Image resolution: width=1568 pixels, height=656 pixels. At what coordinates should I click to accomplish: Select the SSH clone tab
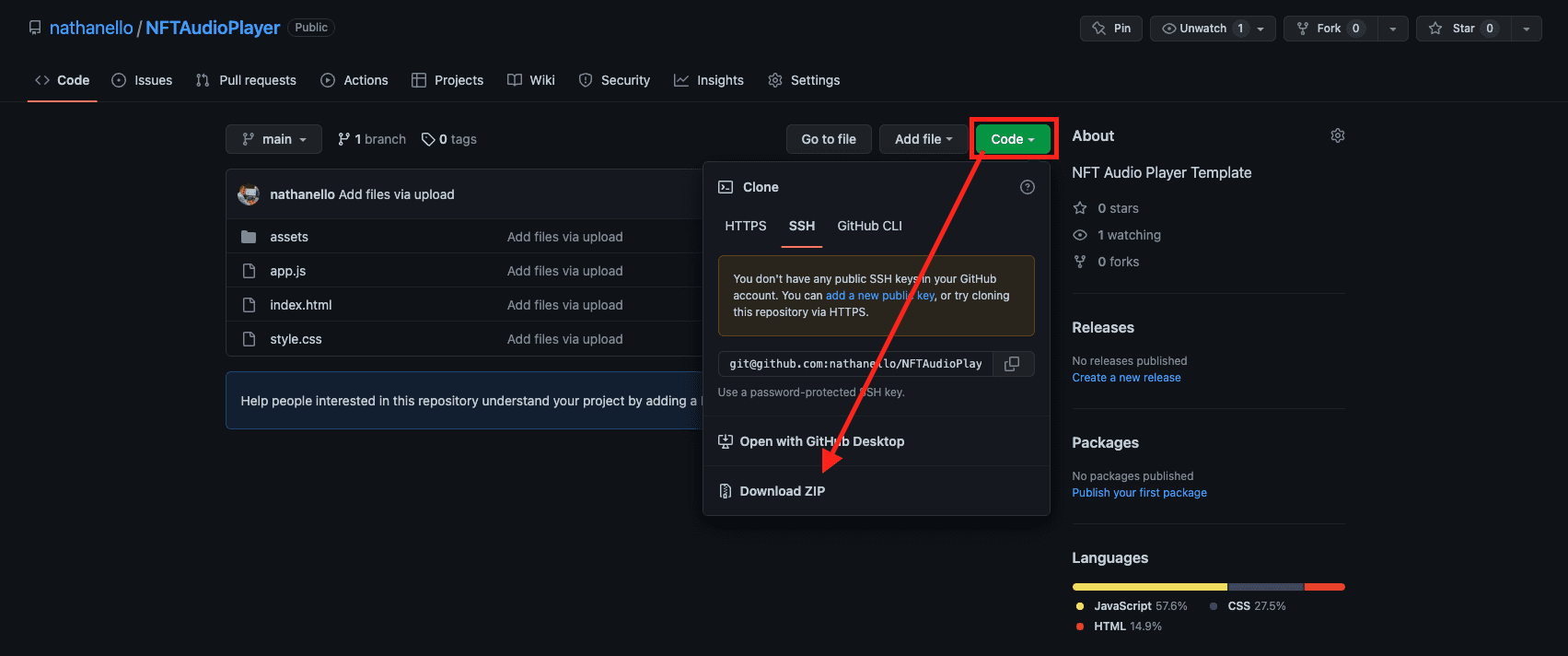pos(802,226)
